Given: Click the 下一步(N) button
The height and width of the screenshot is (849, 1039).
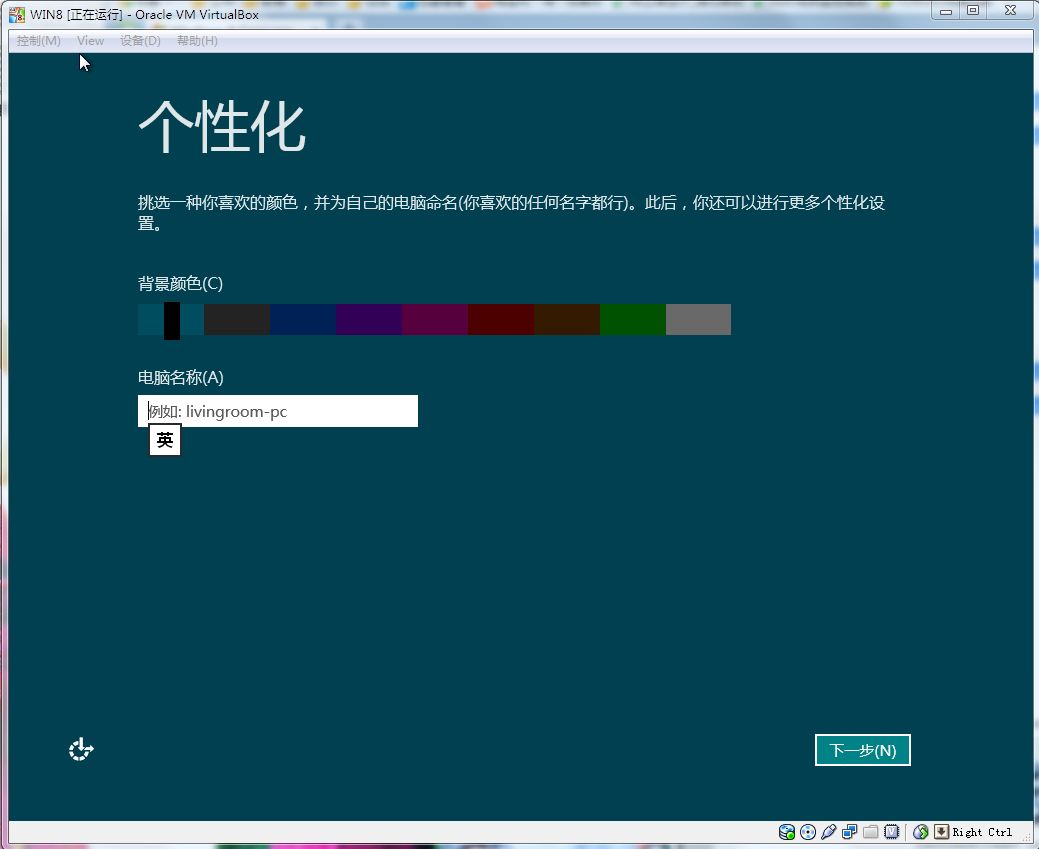Looking at the screenshot, I should 862,750.
